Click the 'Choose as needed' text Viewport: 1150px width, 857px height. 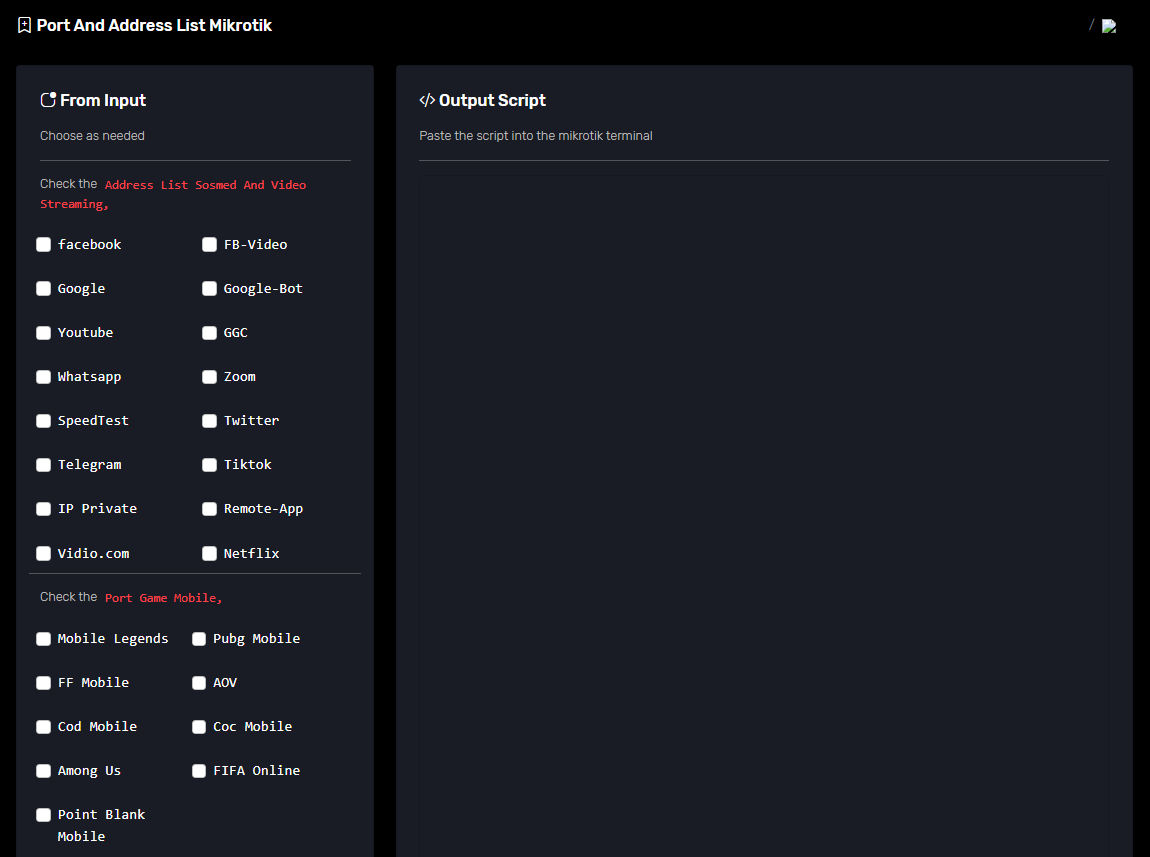pyautogui.click(x=92, y=136)
